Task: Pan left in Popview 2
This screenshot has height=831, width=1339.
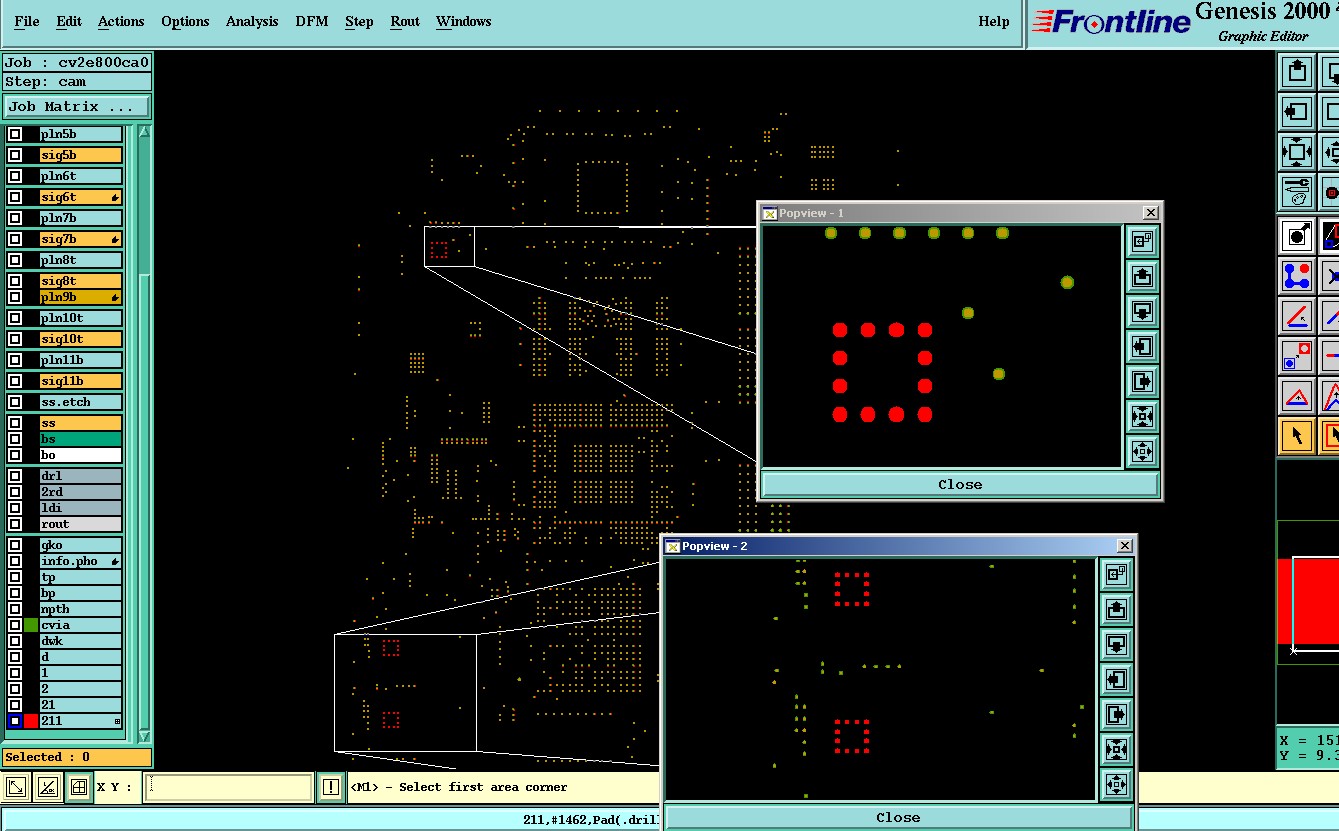Action: [x=1116, y=679]
